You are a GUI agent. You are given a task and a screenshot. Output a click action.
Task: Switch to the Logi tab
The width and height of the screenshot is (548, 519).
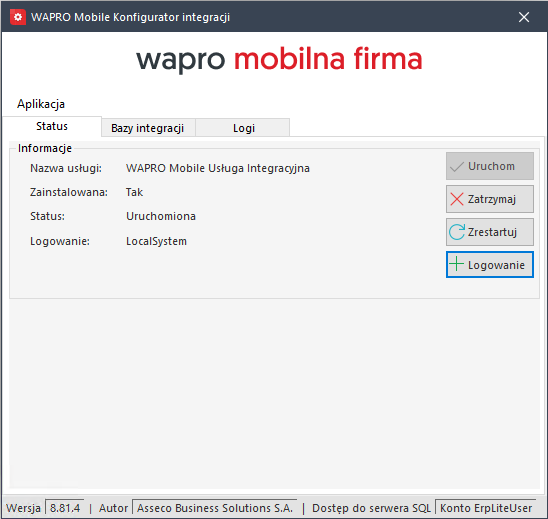coord(244,128)
